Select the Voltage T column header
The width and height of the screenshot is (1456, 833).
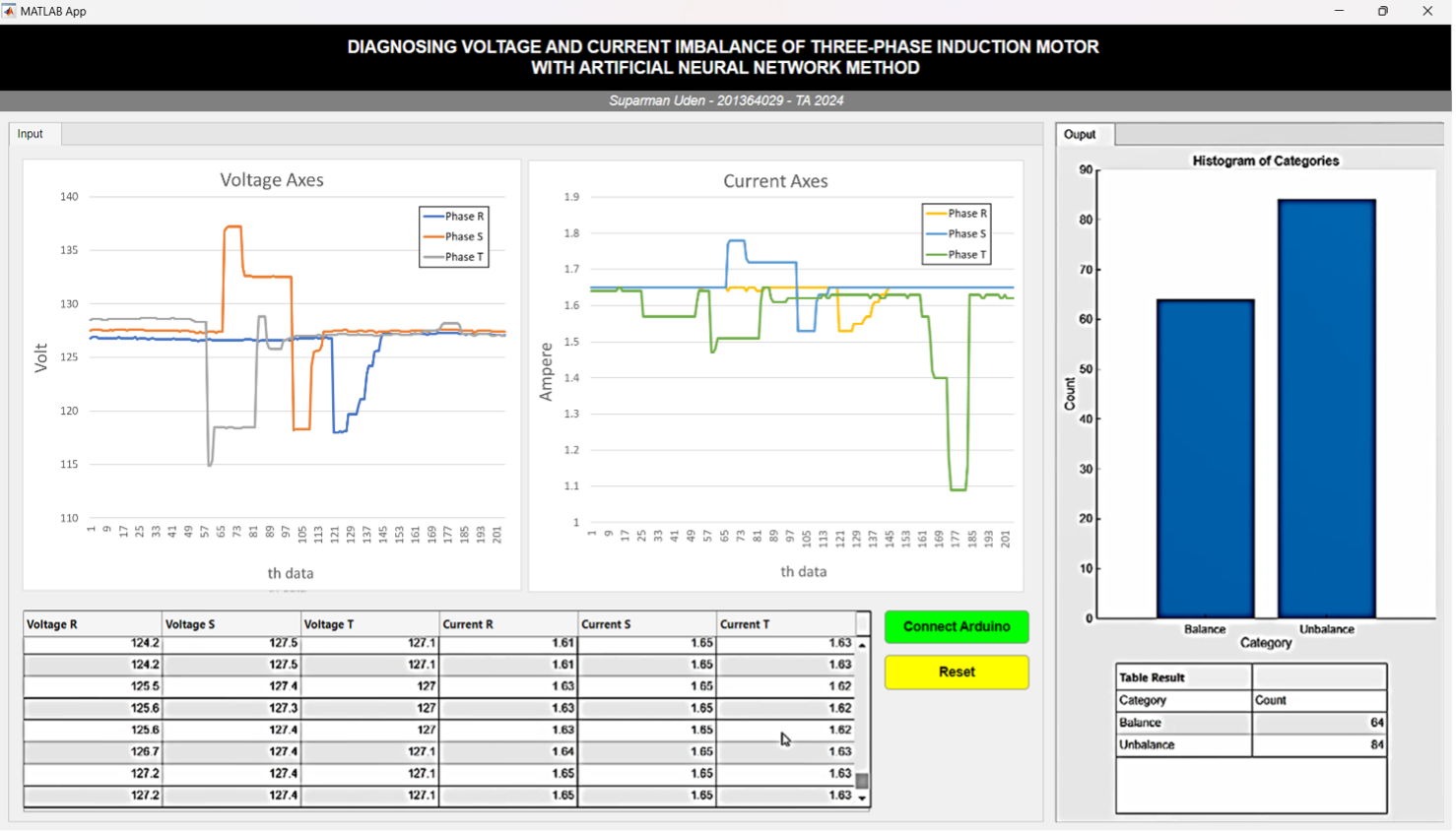point(370,625)
